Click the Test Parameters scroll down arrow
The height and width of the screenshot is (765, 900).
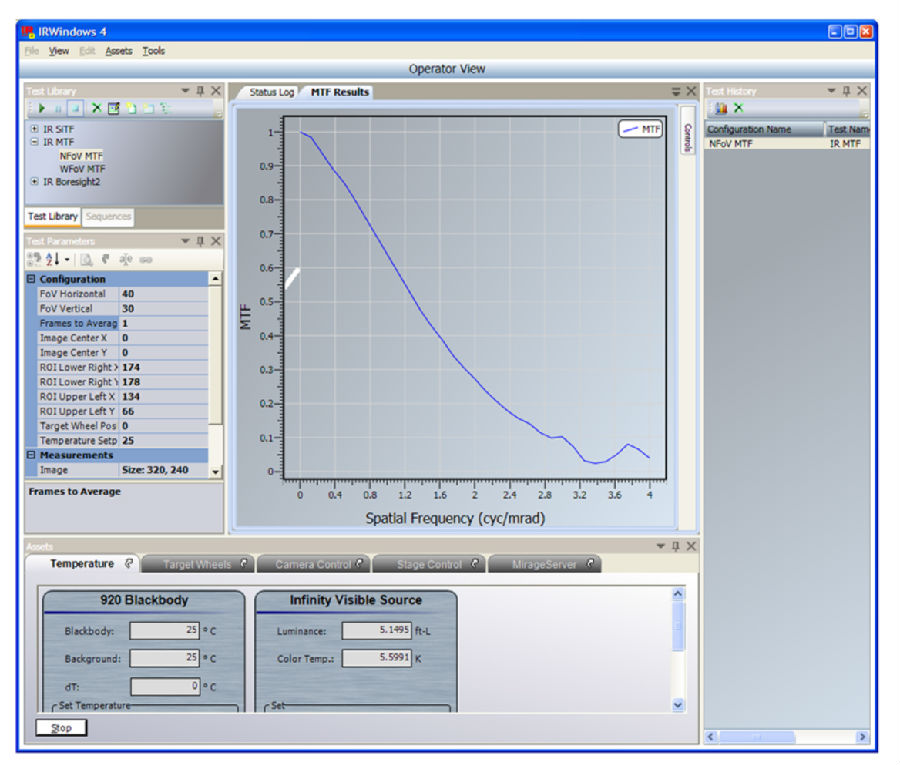point(215,472)
